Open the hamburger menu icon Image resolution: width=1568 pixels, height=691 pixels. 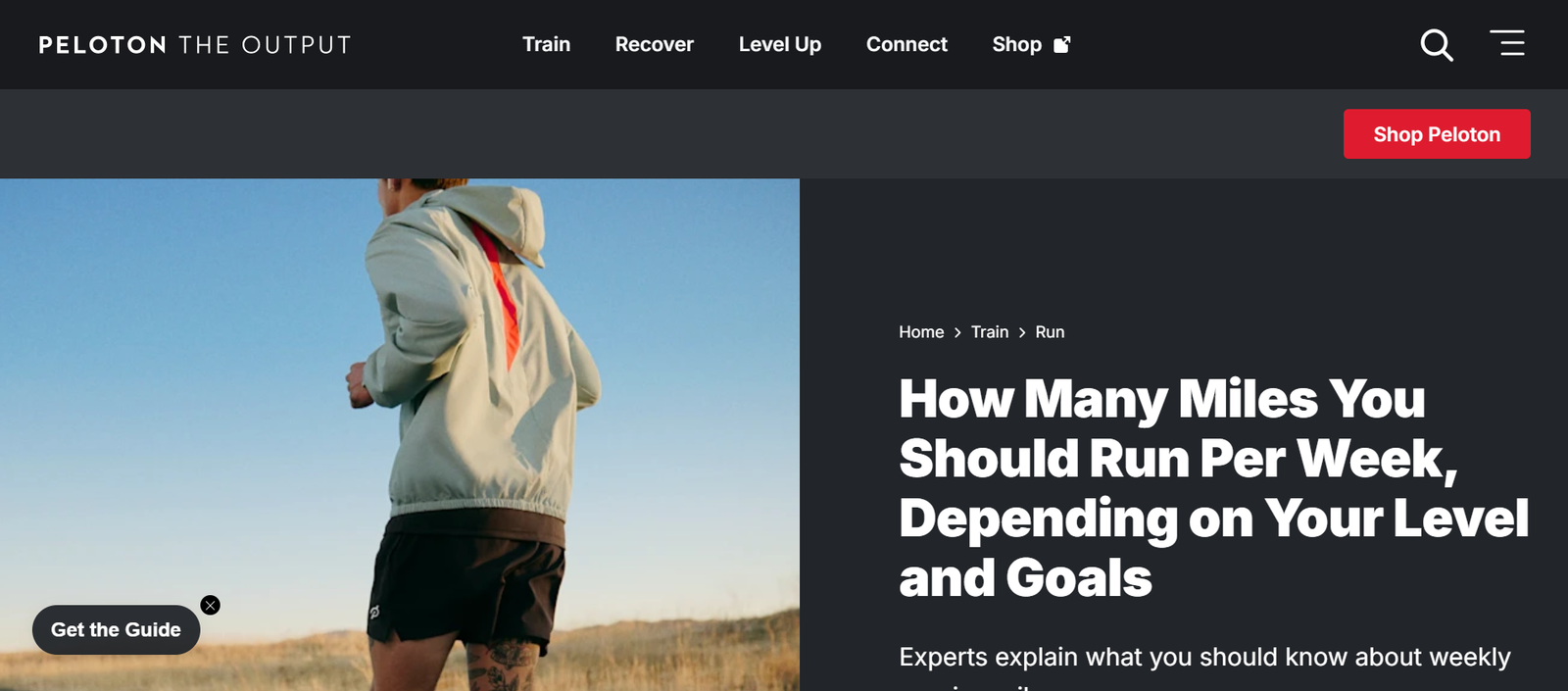coord(1507,43)
